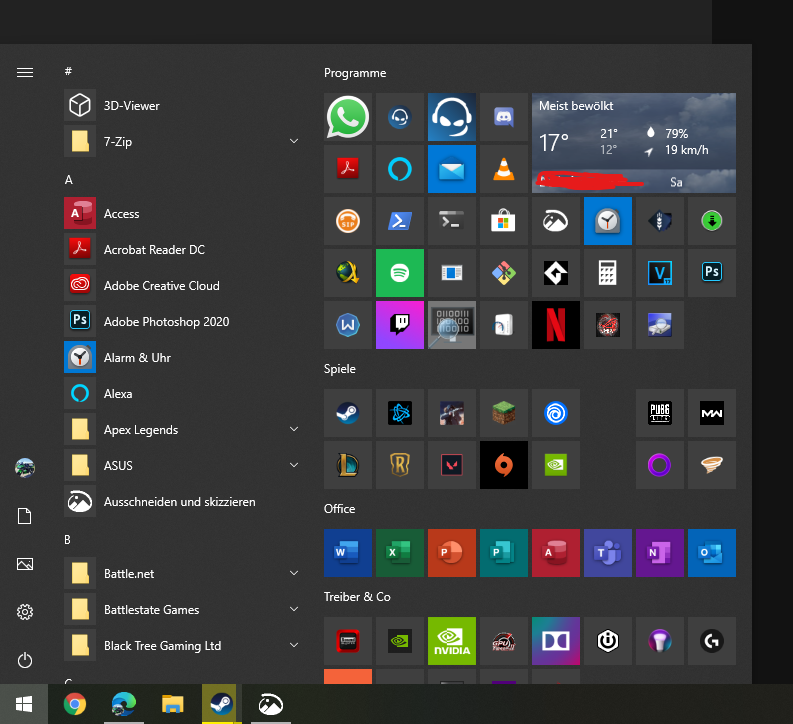Open Access from the app list
This screenshot has width=793, height=724.
183,213
